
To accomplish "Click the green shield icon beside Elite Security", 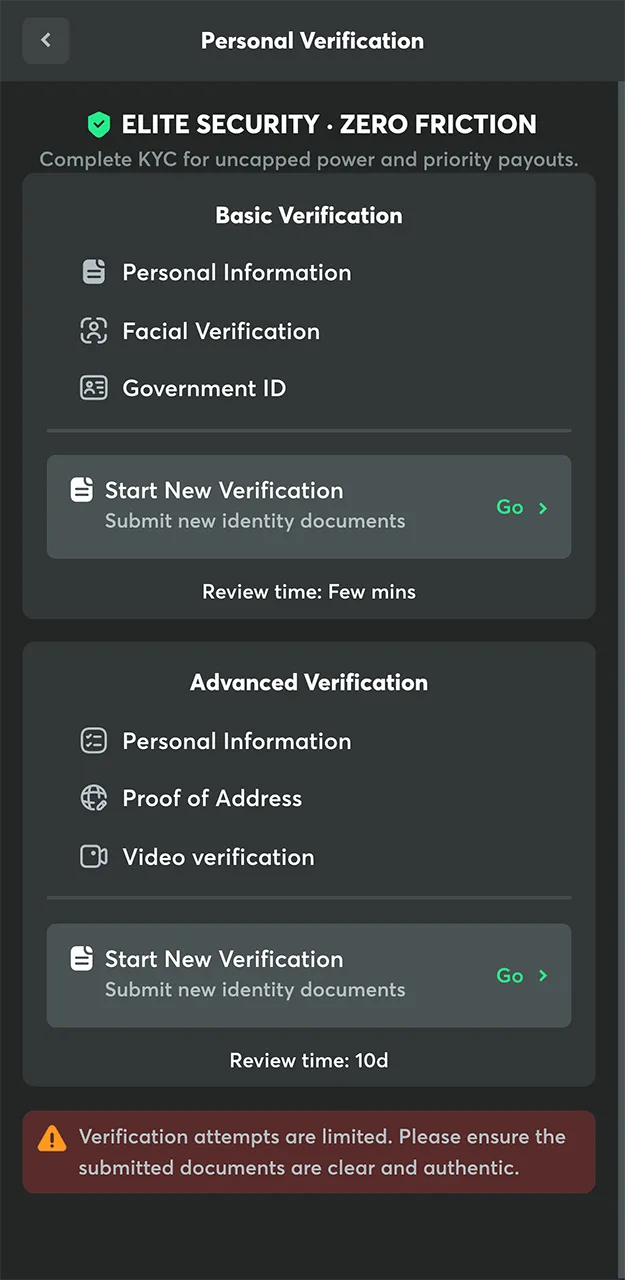I will 98,125.
